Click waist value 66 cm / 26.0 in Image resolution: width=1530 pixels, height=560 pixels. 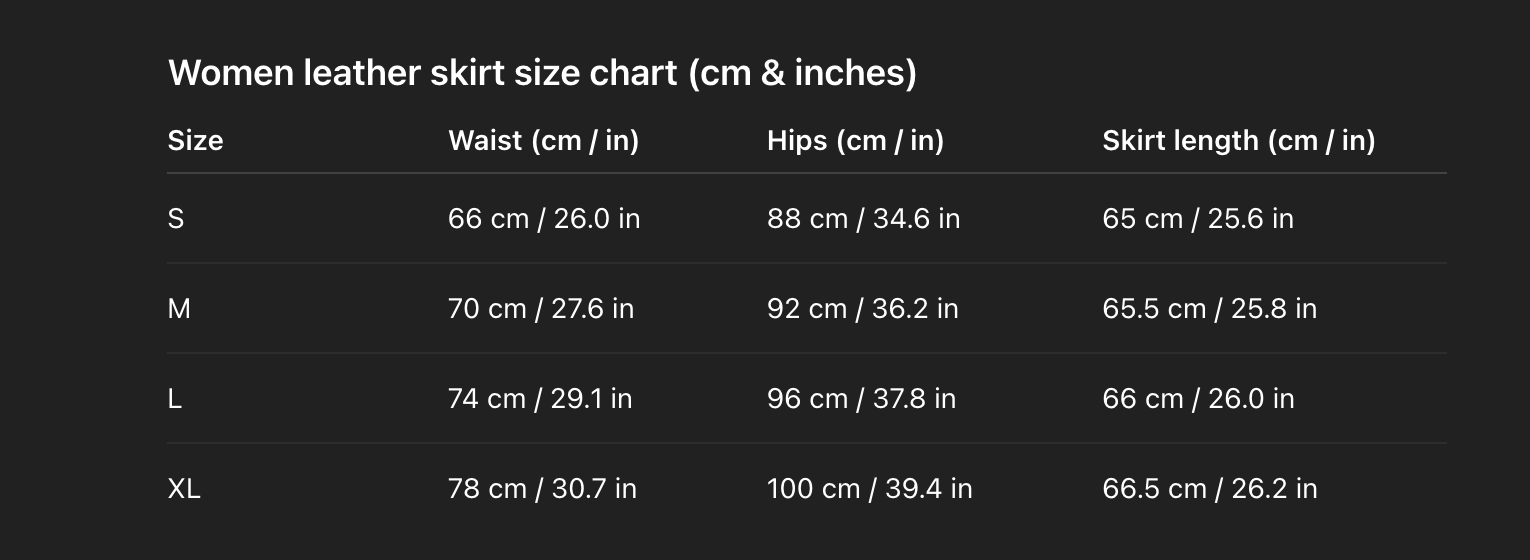coord(543,219)
